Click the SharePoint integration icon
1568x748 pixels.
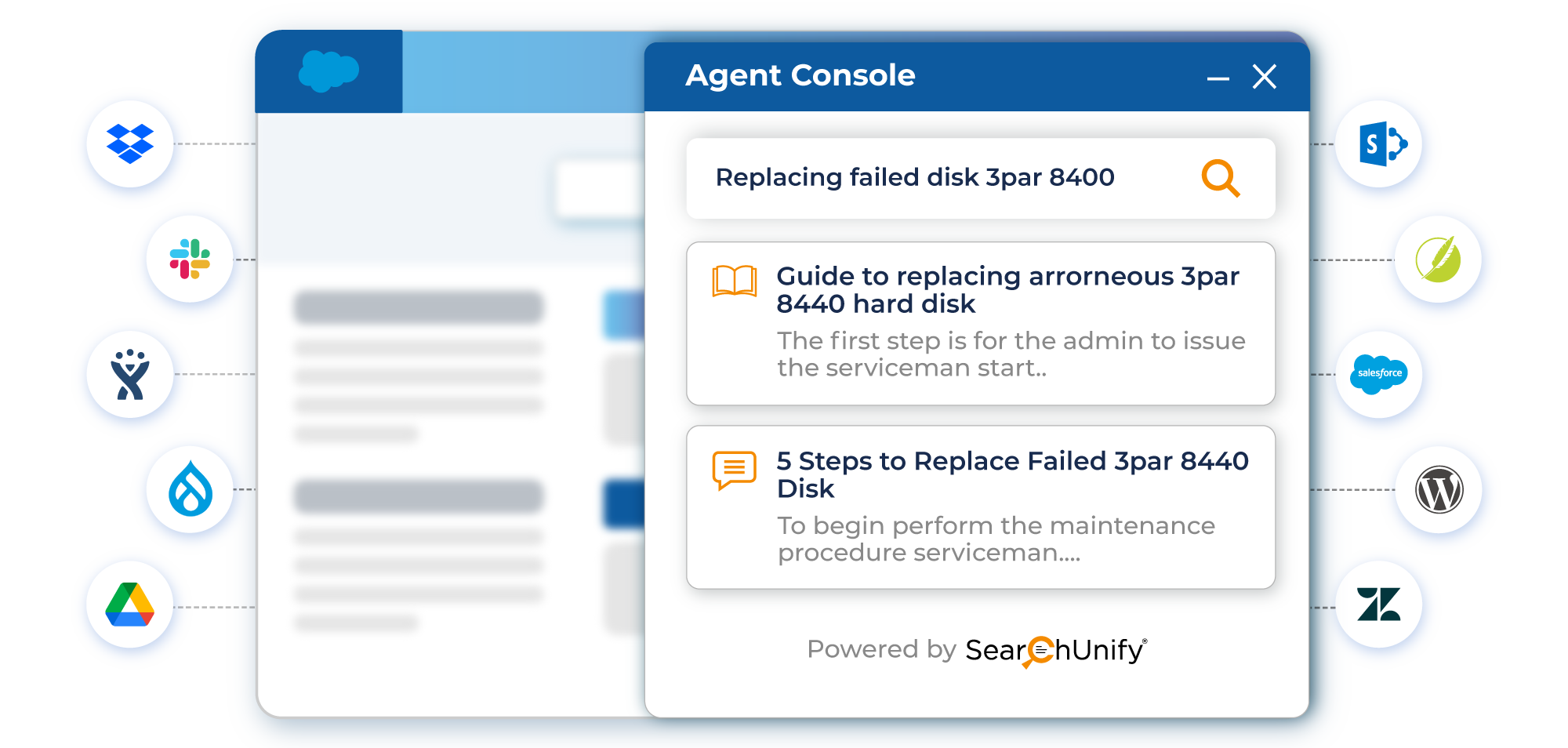1378,143
